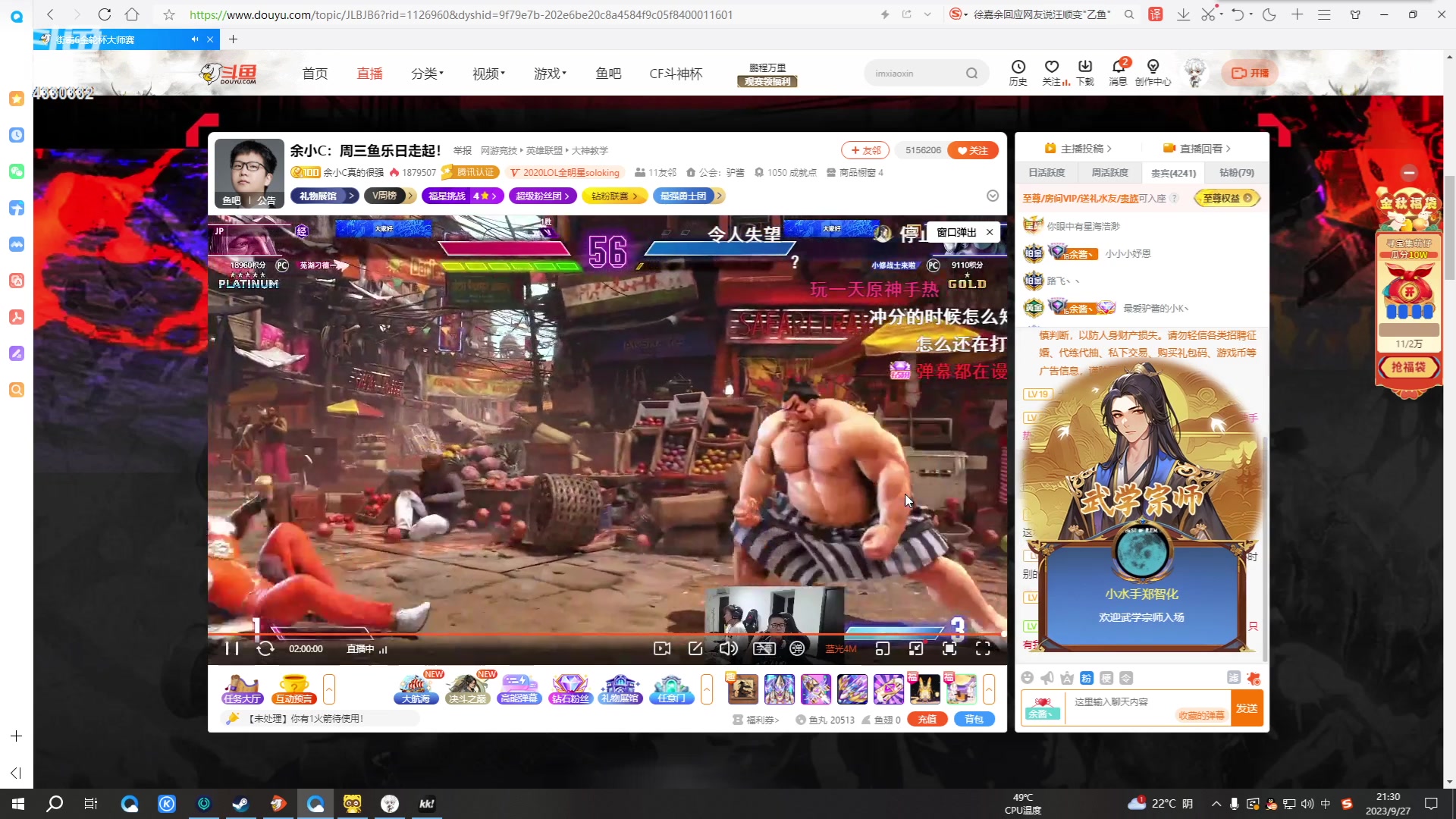Viewport: 1456px width, 819px height.
Task: Toggle the picture-in-picture shrink icon
Action: click(916, 648)
